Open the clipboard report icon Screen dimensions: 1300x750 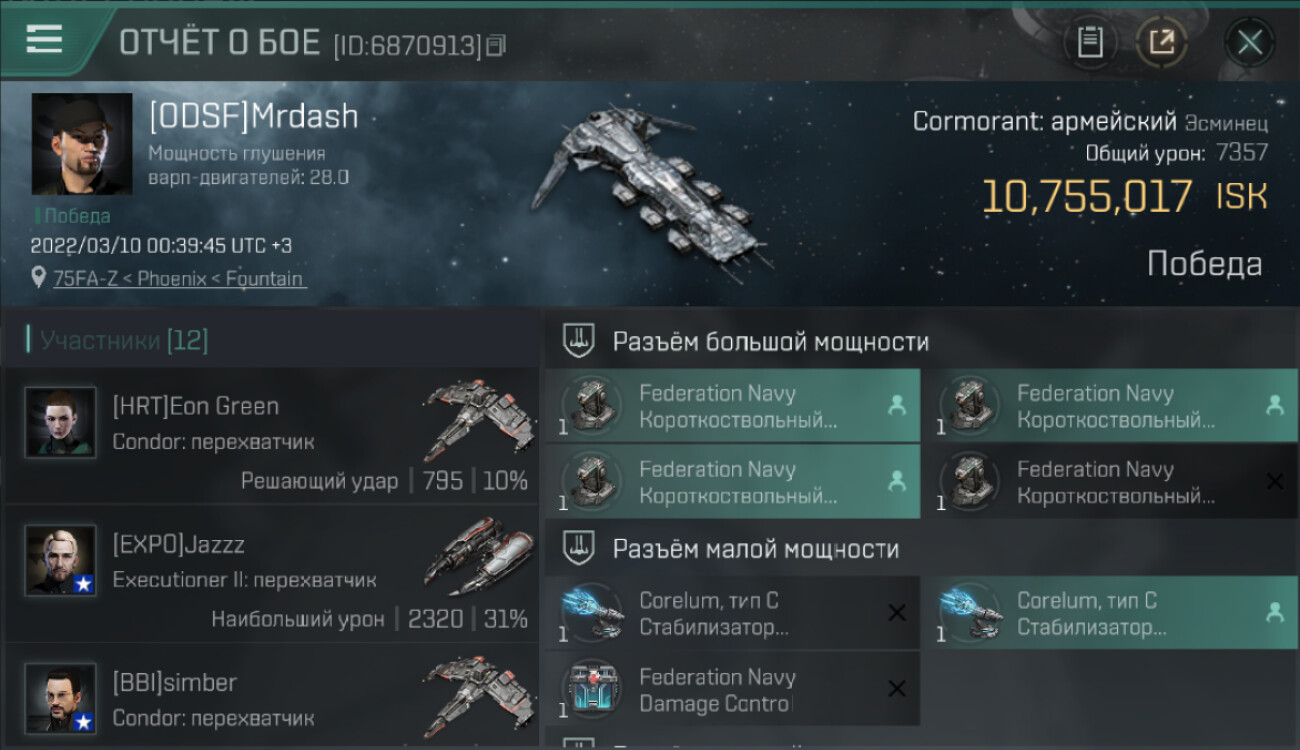(x=1090, y=42)
